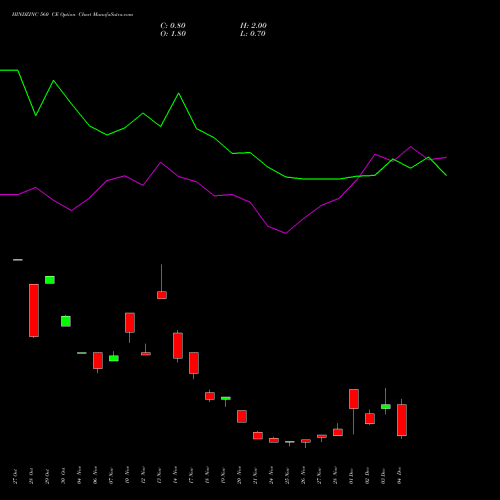Click the red candle for 01 Dec
500x500 pixels.
pyautogui.click(x=354, y=399)
